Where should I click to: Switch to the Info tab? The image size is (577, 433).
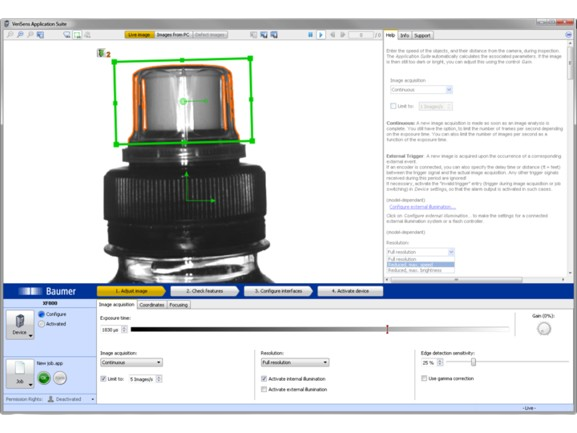click(404, 36)
